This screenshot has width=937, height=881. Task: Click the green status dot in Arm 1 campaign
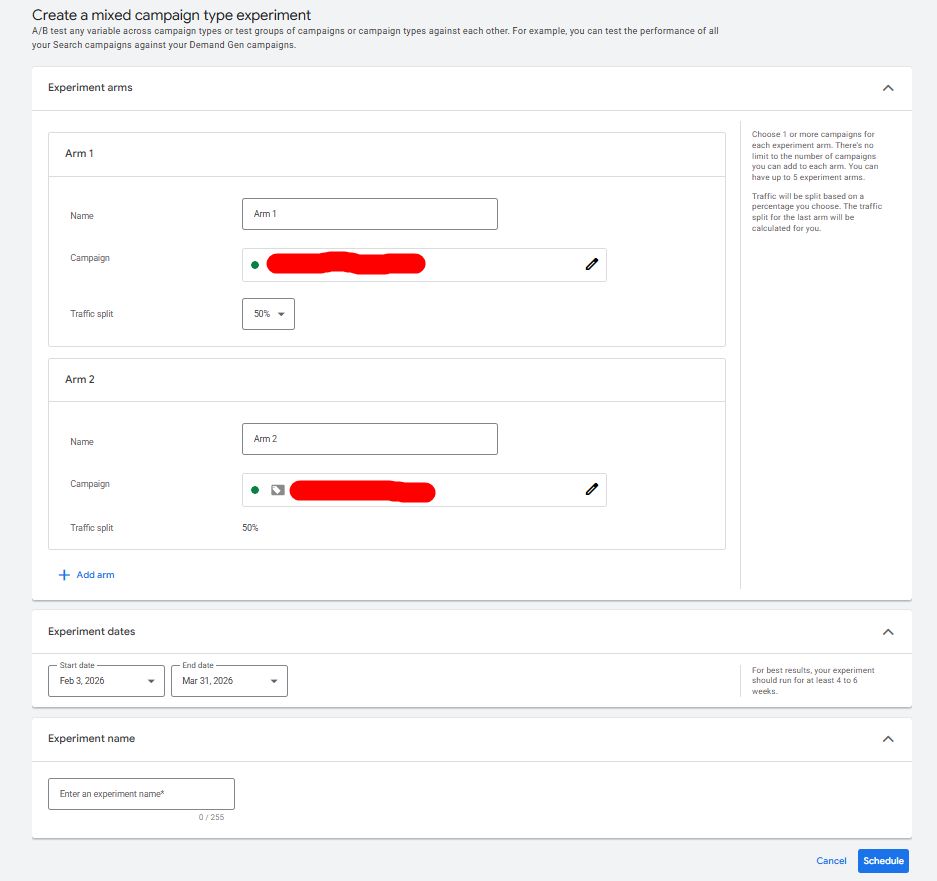tap(255, 265)
